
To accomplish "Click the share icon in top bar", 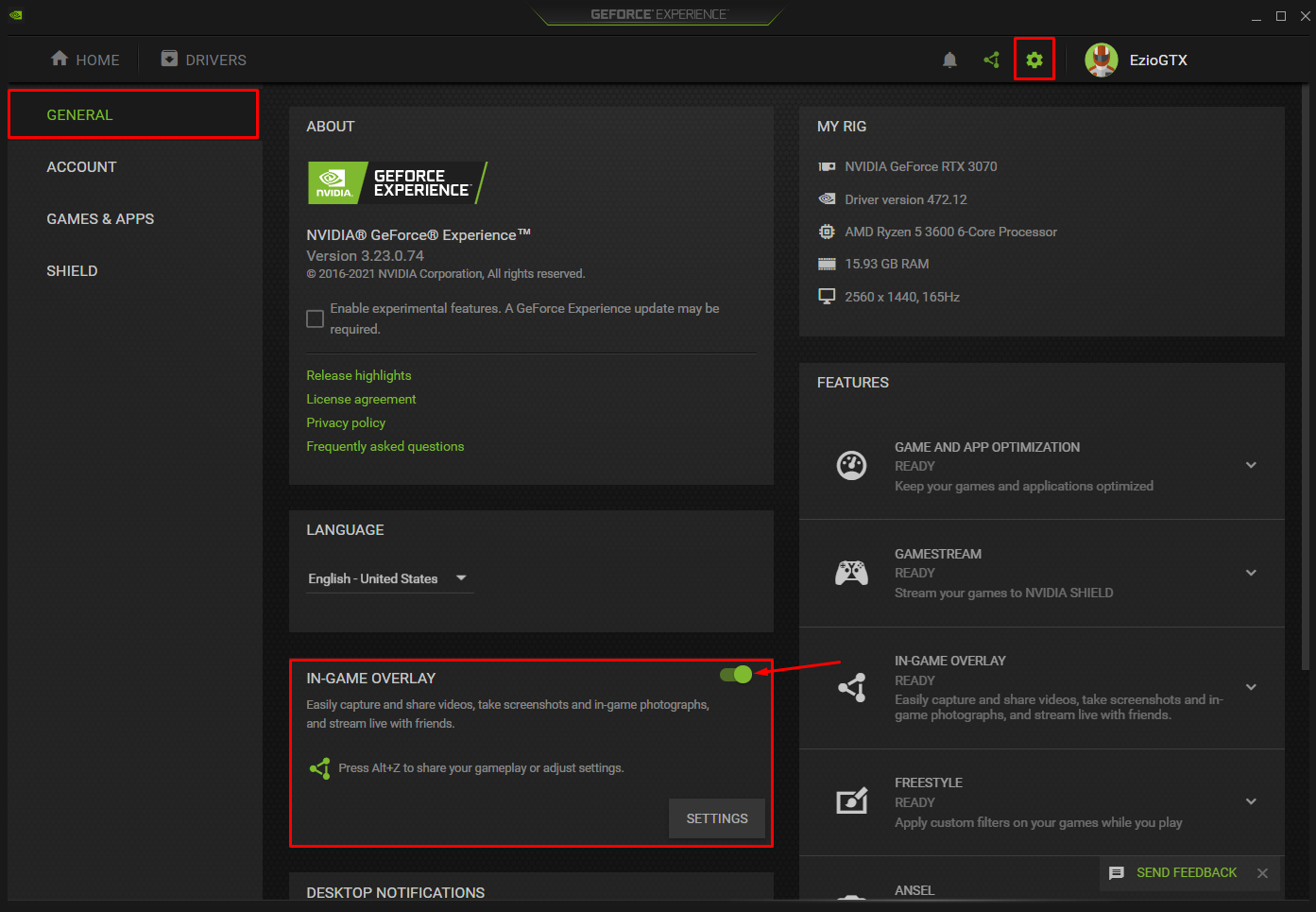I will 991,60.
